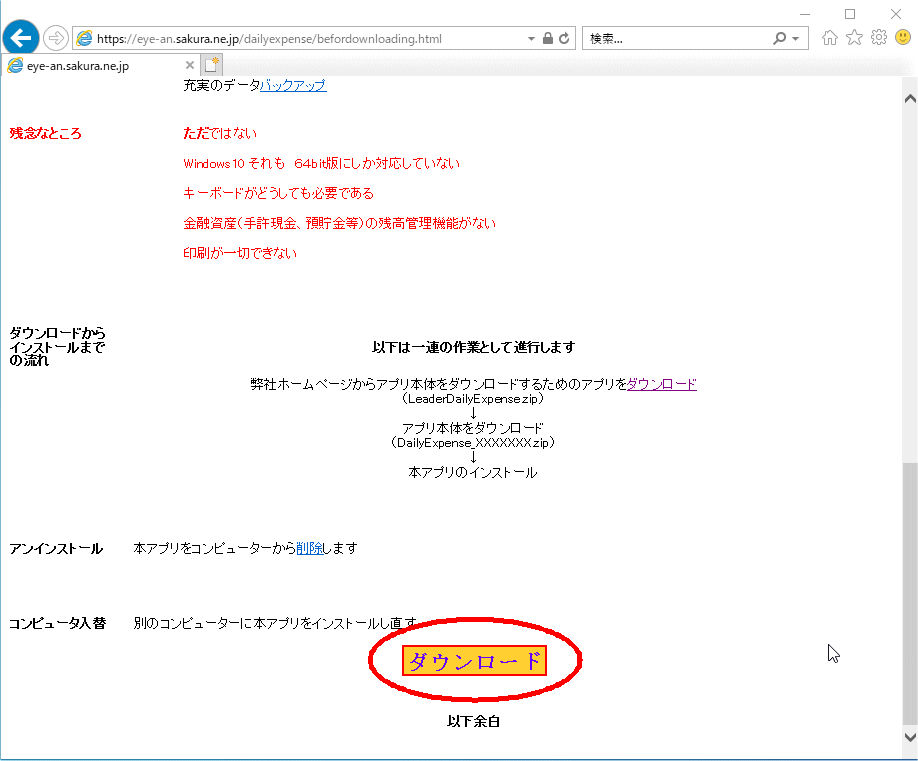Click the line about Windows 10 64bit版
This screenshot has height=761, width=918.
click(321, 163)
